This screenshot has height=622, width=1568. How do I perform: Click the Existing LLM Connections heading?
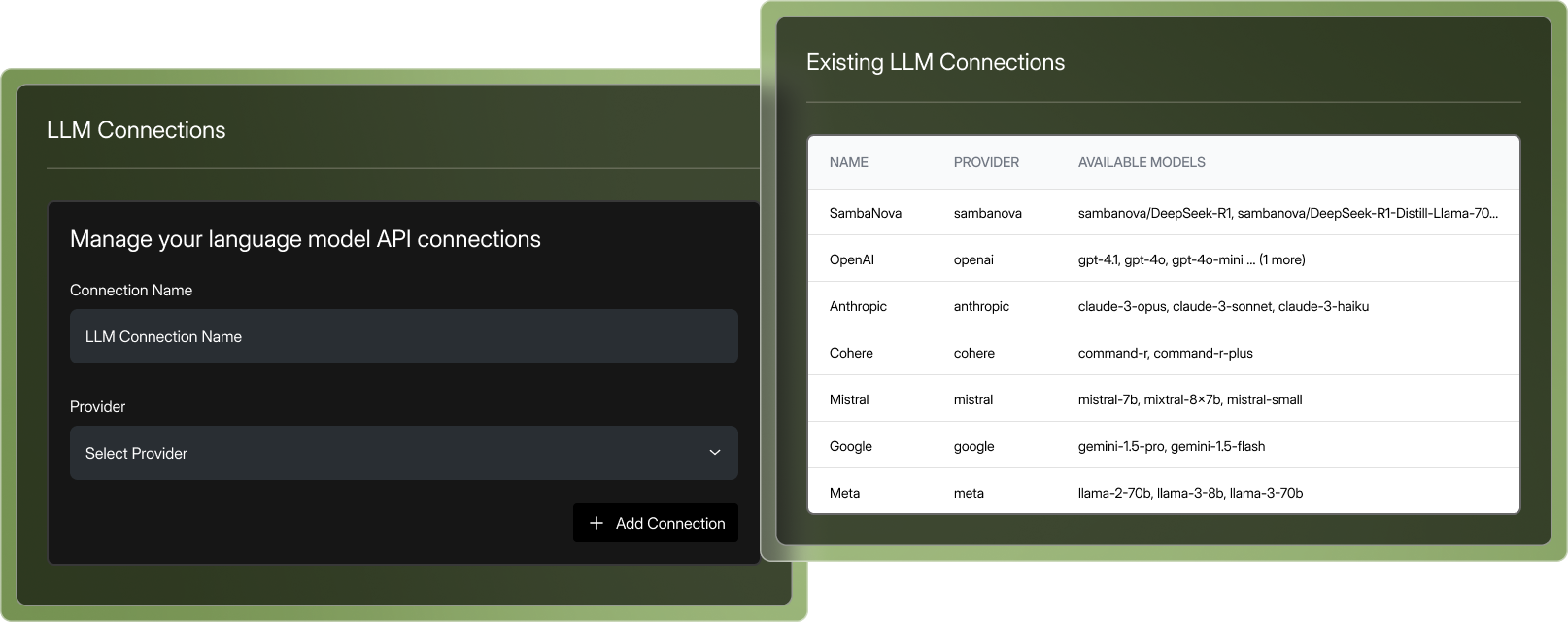point(936,62)
